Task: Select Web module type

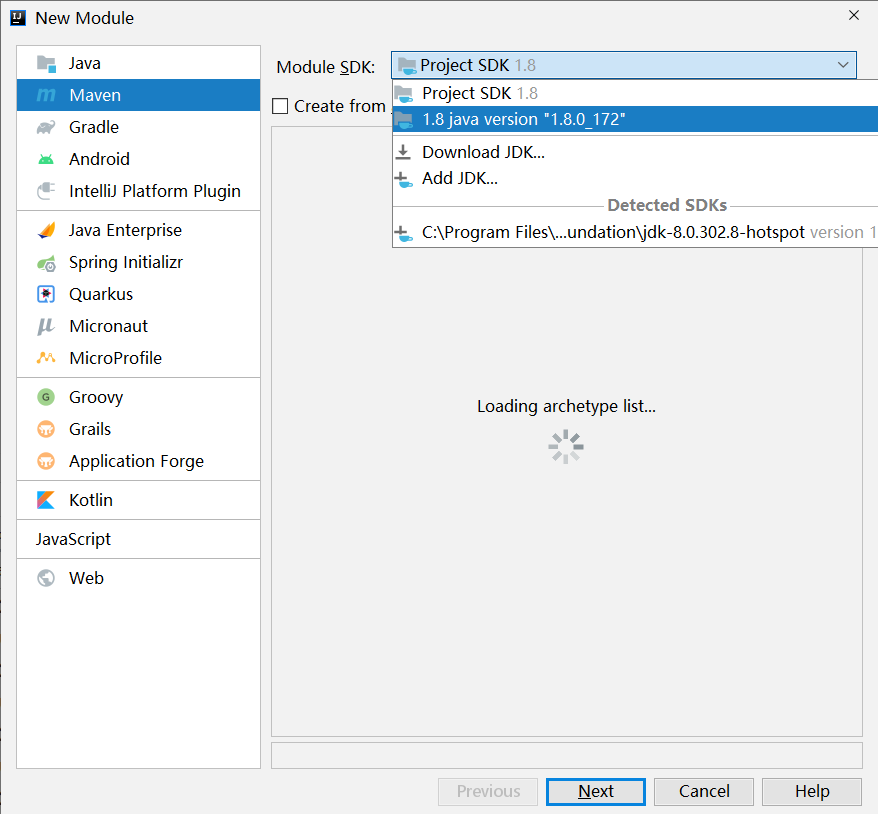Action: [138, 578]
